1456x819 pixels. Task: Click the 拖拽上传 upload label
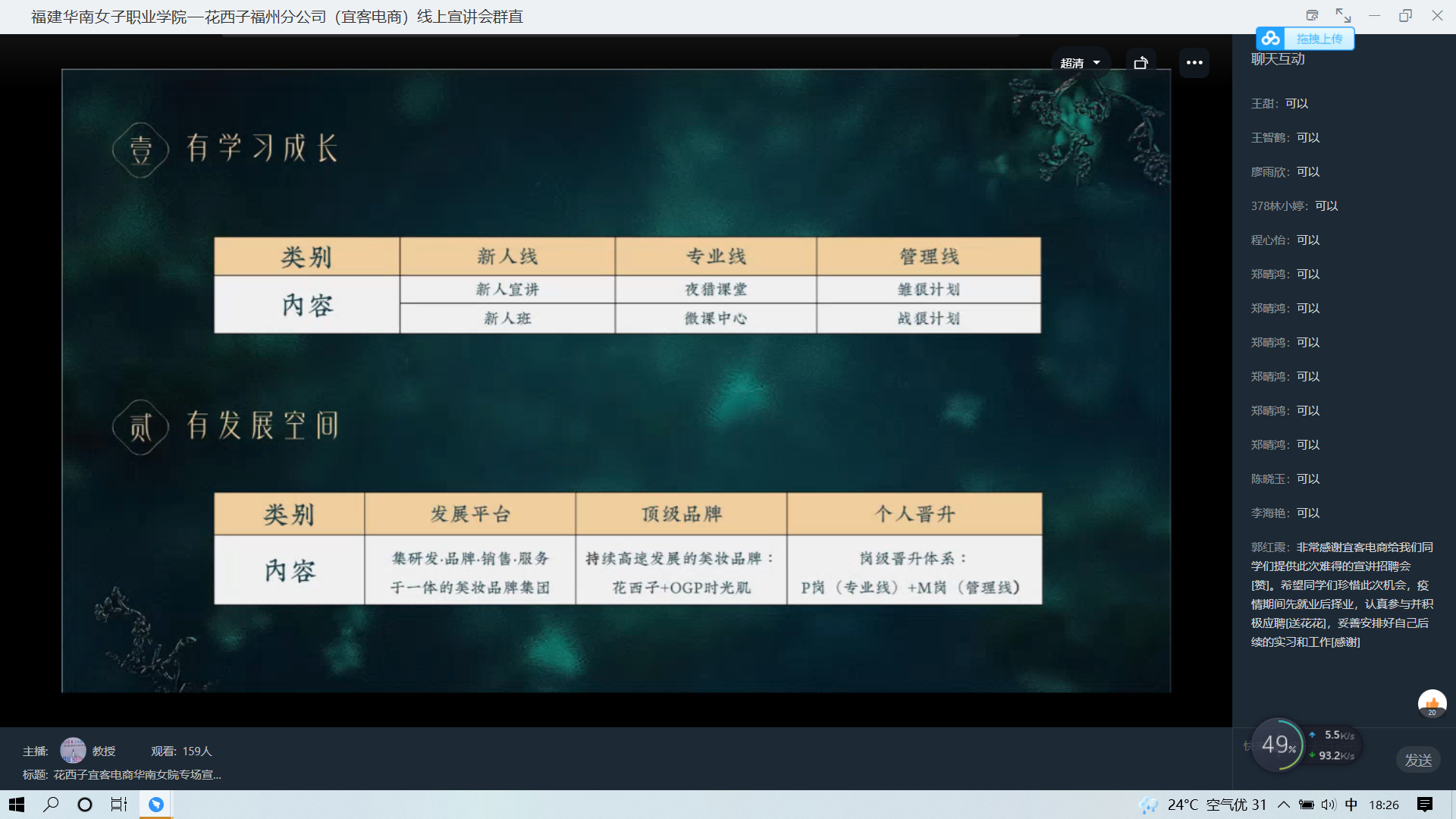pyautogui.click(x=1319, y=39)
